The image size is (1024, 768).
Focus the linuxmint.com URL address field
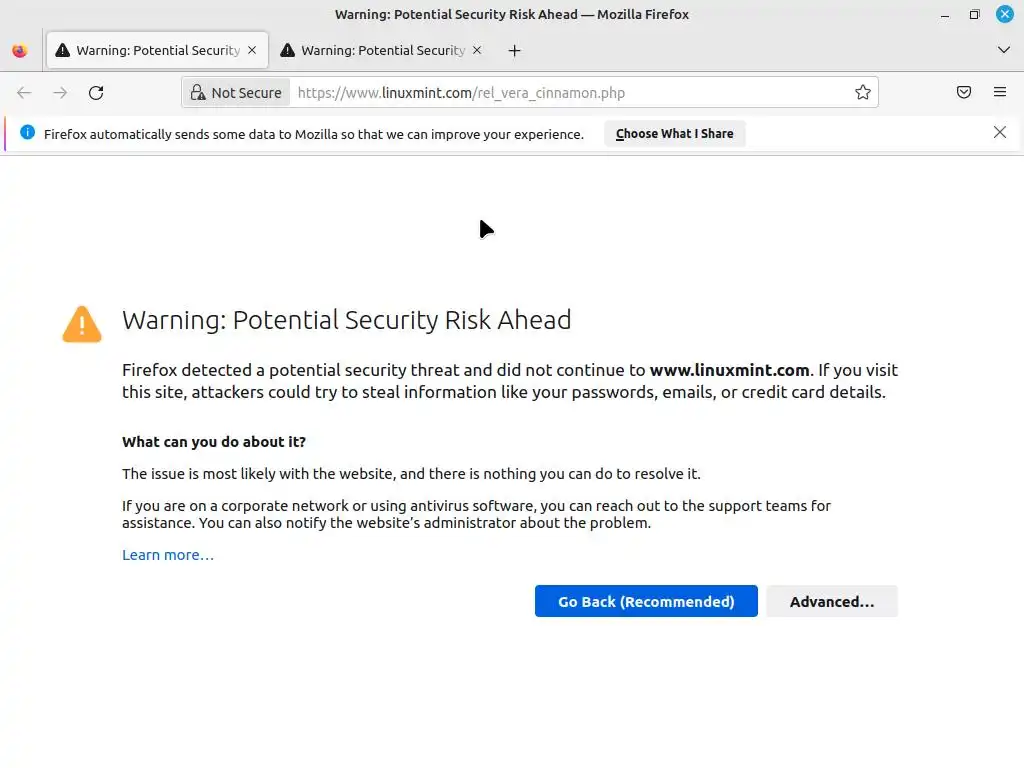pyautogui.click(x=560, y=93)
